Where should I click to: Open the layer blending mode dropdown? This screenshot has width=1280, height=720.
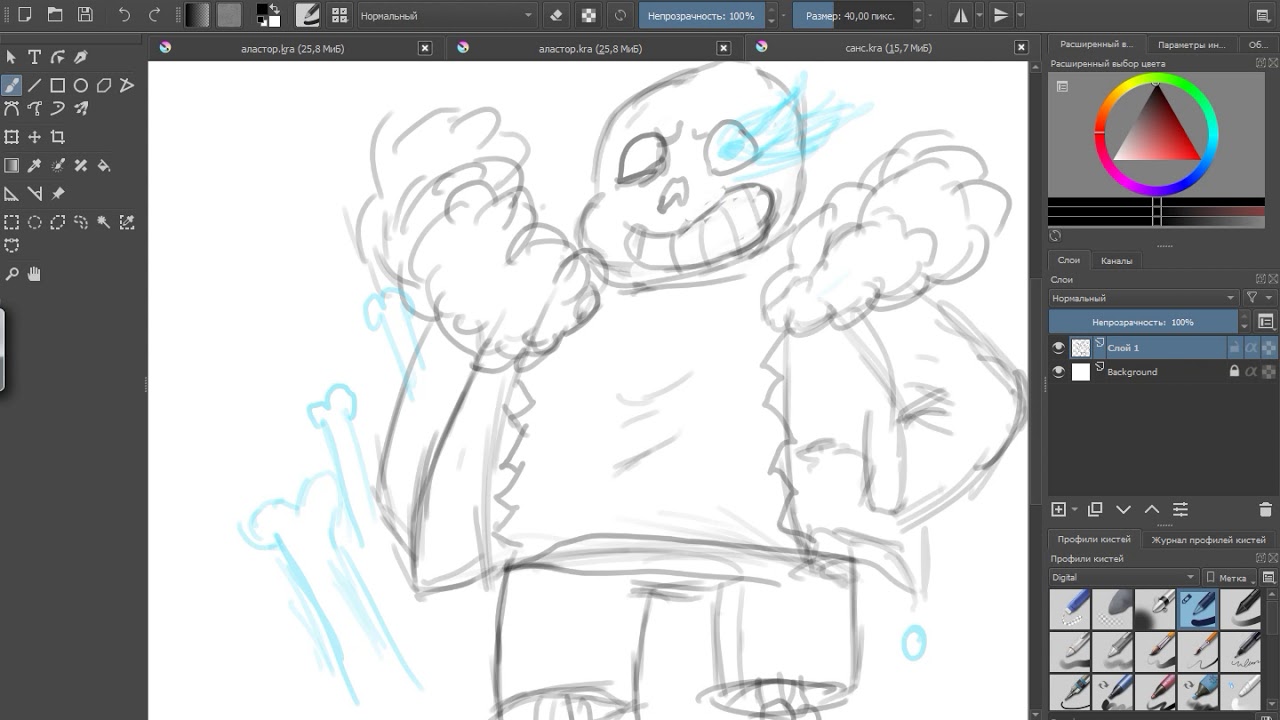[1144, 298]
